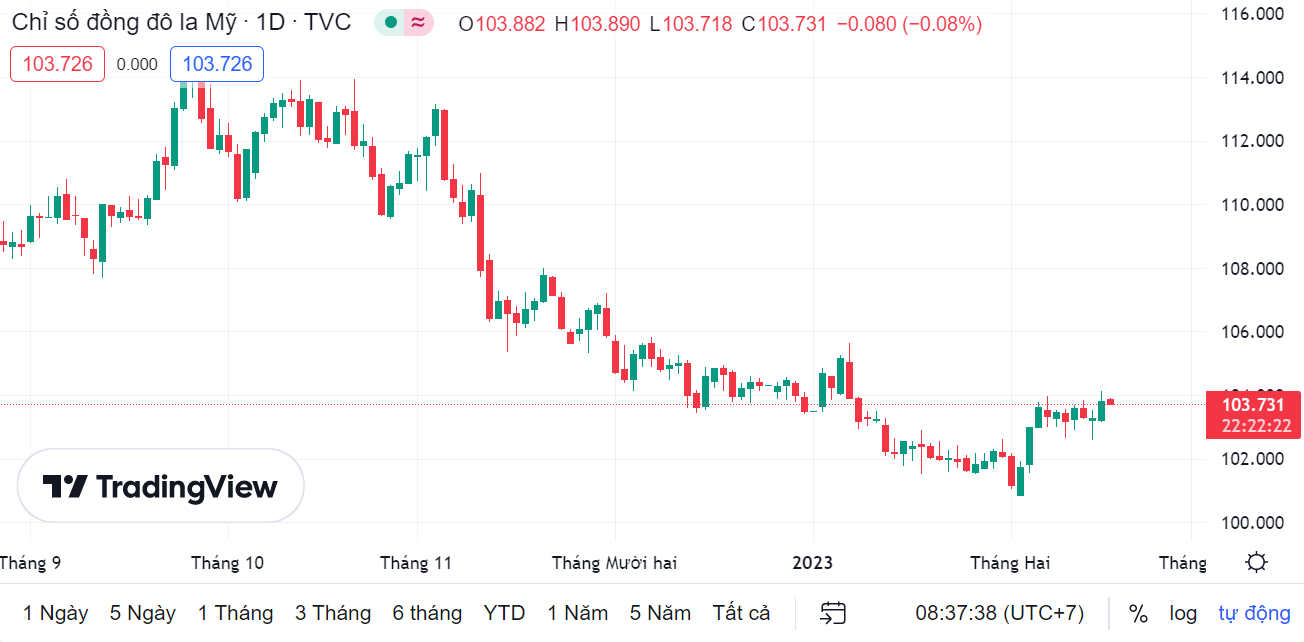Toggle the "tự động" auto scale
This screenshot has width=1304, height=642.
click(1254, 613)
